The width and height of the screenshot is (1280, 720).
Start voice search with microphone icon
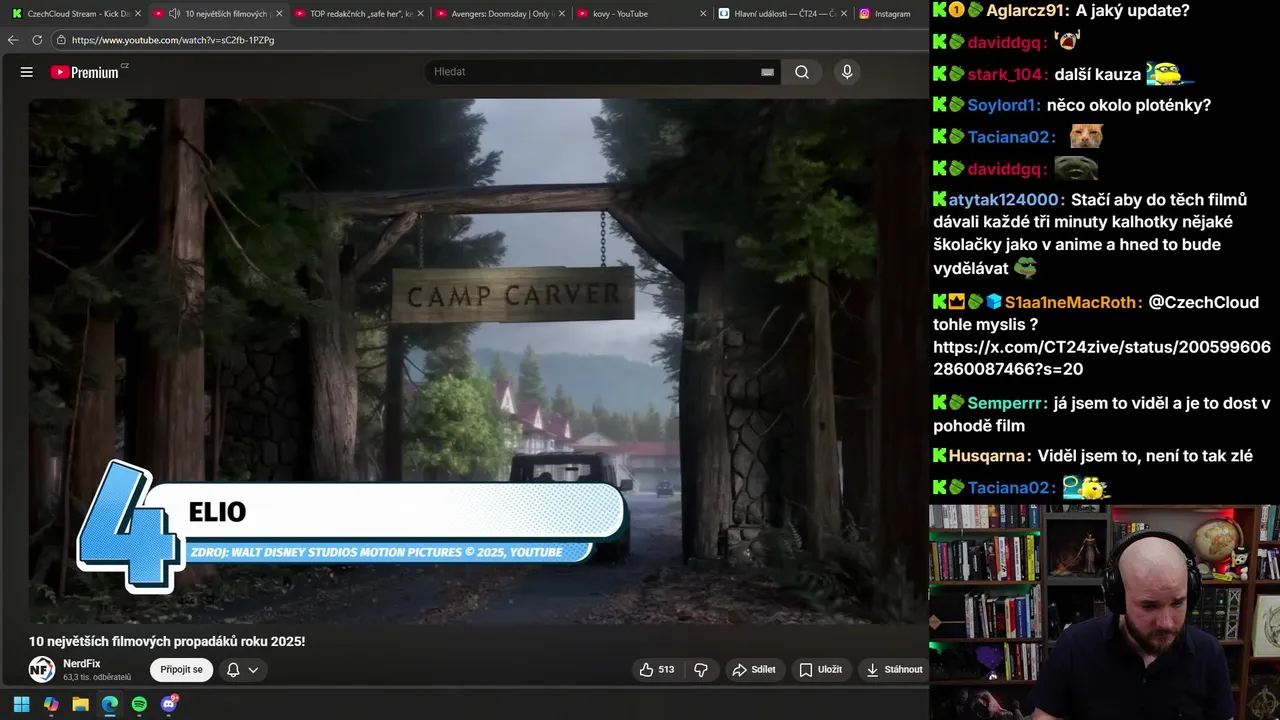pyautogui.click(x=847, y=72)
